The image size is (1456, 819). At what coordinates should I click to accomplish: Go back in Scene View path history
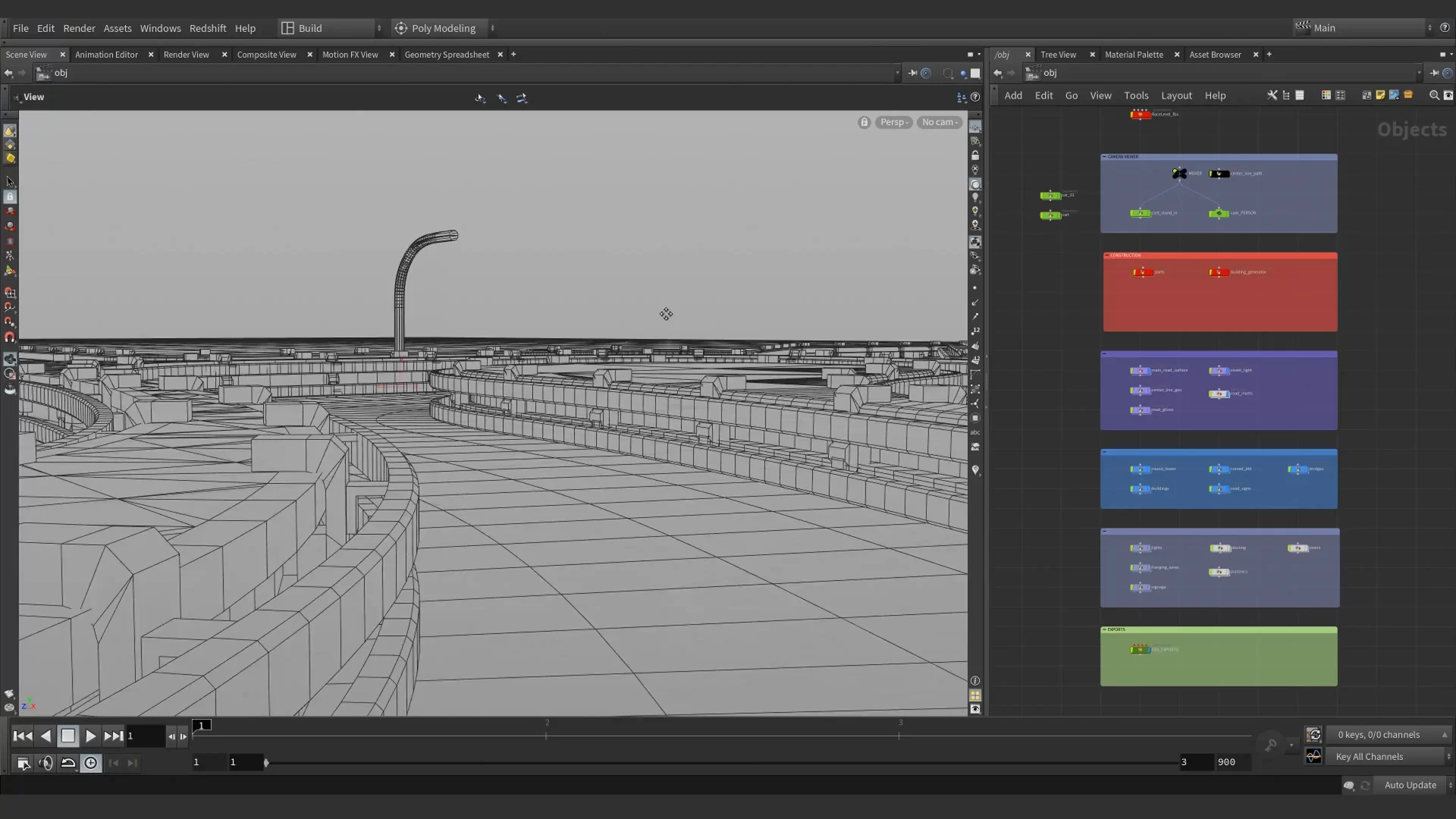[x=8, y=74]
